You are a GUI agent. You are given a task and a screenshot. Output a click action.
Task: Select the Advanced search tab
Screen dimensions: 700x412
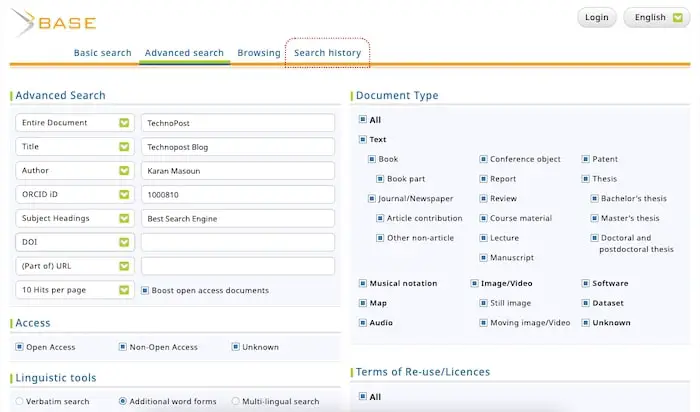click(x=184, y=53)
